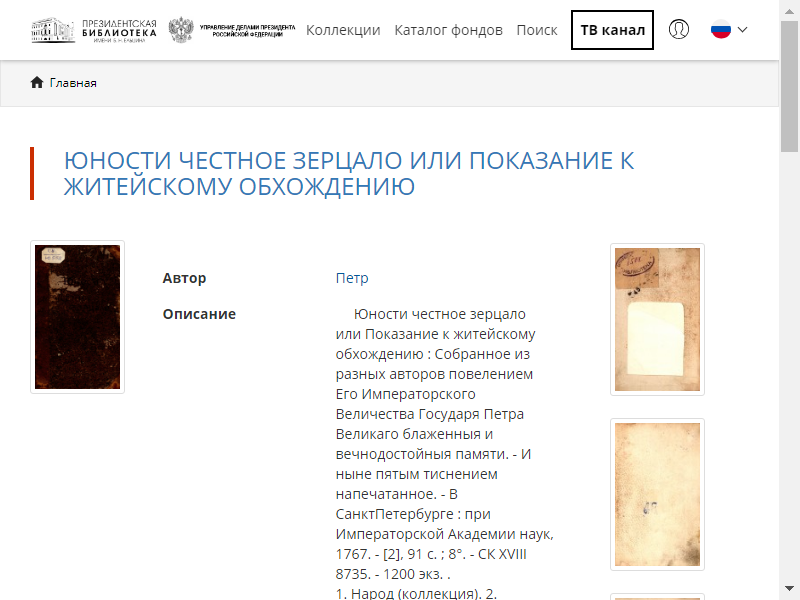View the page thumbnail with library stamp
The height and width of the screenshot is (600, 800).
click(657, 319)
